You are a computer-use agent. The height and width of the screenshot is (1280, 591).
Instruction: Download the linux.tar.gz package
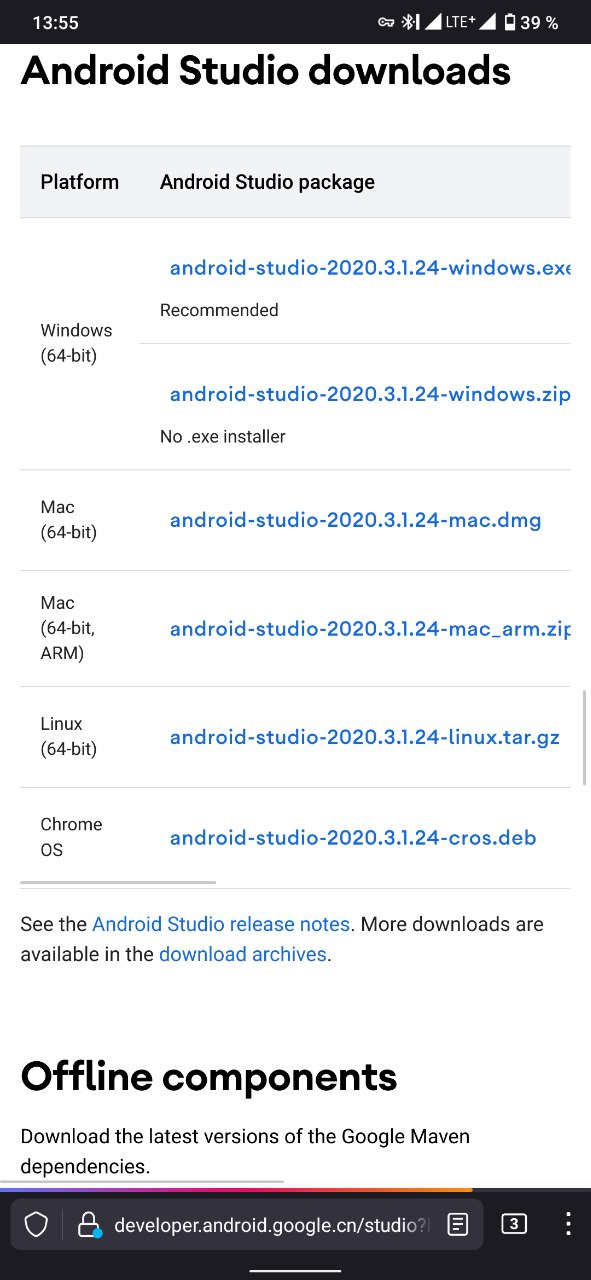coord(364,737)
